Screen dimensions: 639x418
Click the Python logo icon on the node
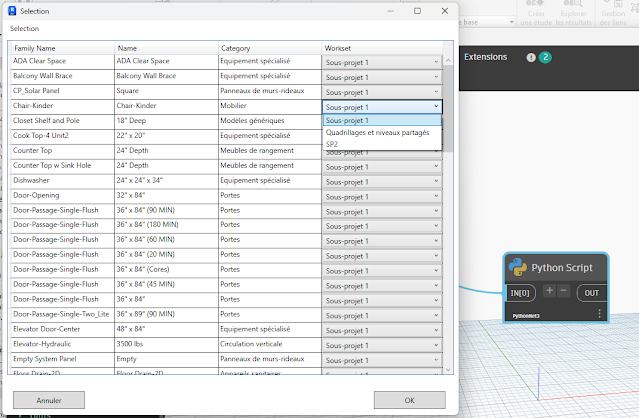click(x=518, y=267)
